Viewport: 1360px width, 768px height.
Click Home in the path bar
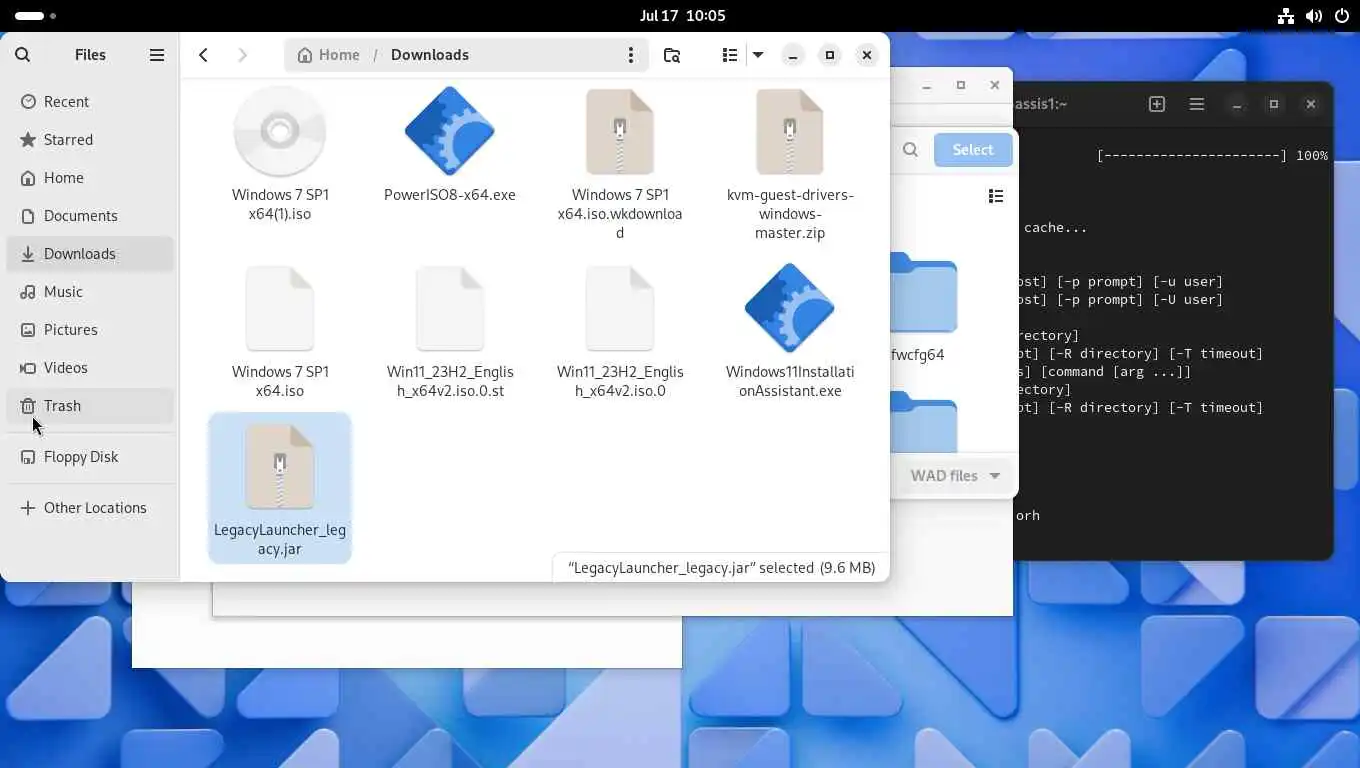coord(328,55)
